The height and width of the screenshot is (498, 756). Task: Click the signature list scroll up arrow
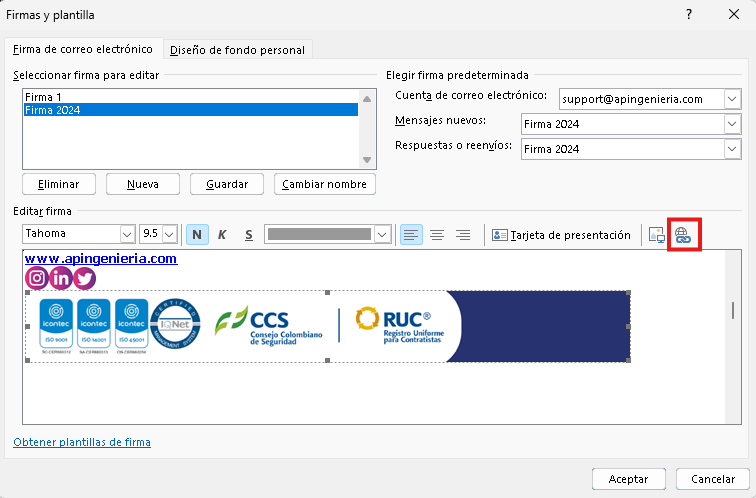tap(367, 99)
